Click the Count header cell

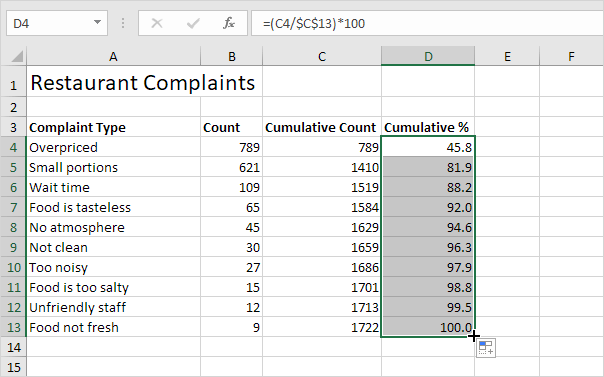pos(232,127)
